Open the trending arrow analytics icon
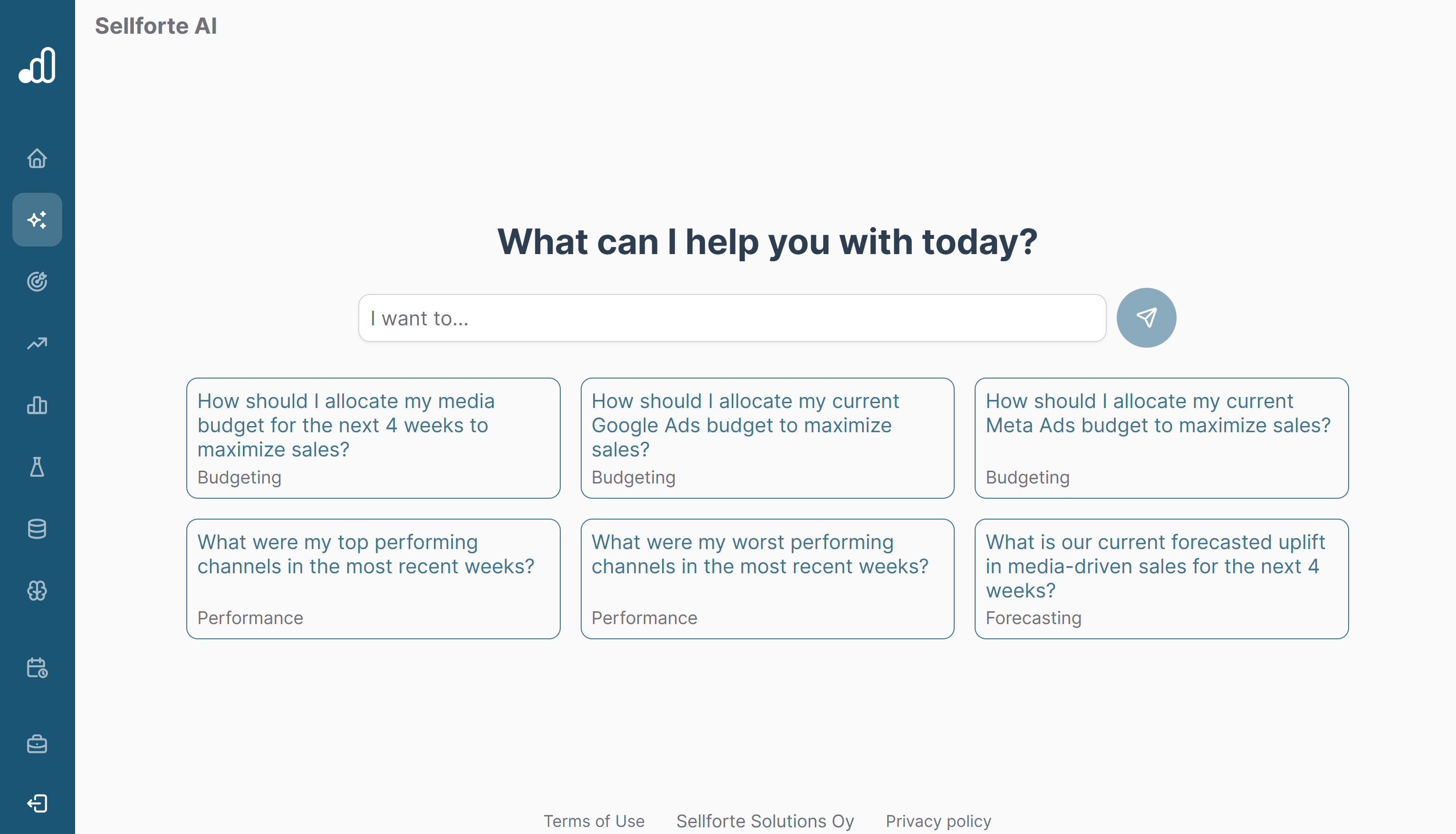 (x=37, y=342)
